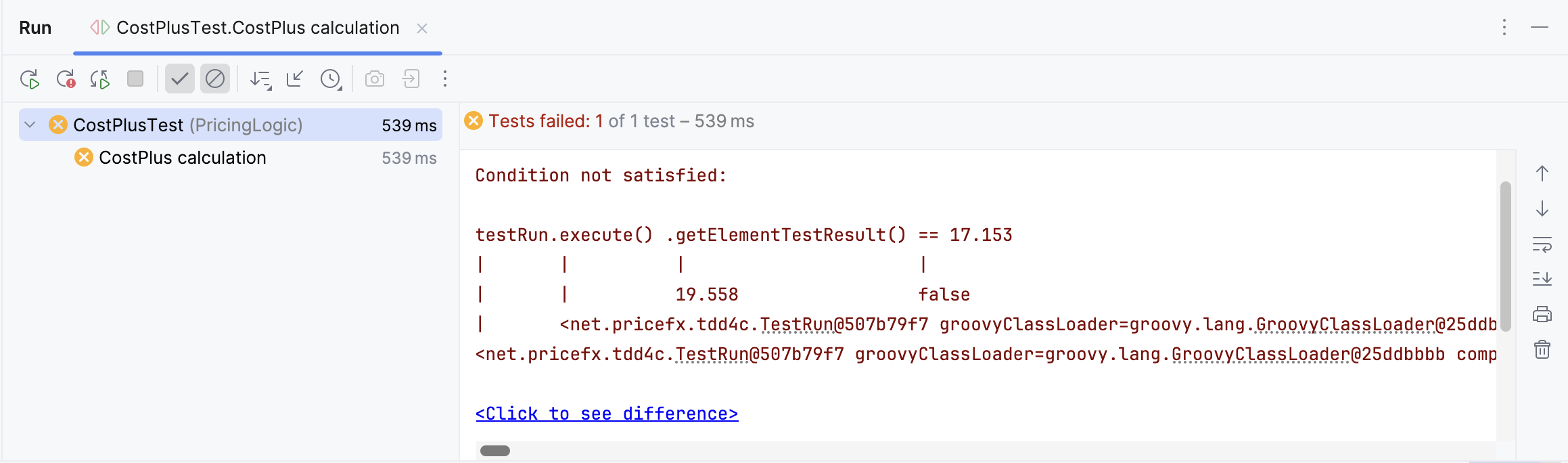This screenshot has width=1568, height=463.
Task: Toggle showing ignored tests
Action: click(x=215, y=79)
